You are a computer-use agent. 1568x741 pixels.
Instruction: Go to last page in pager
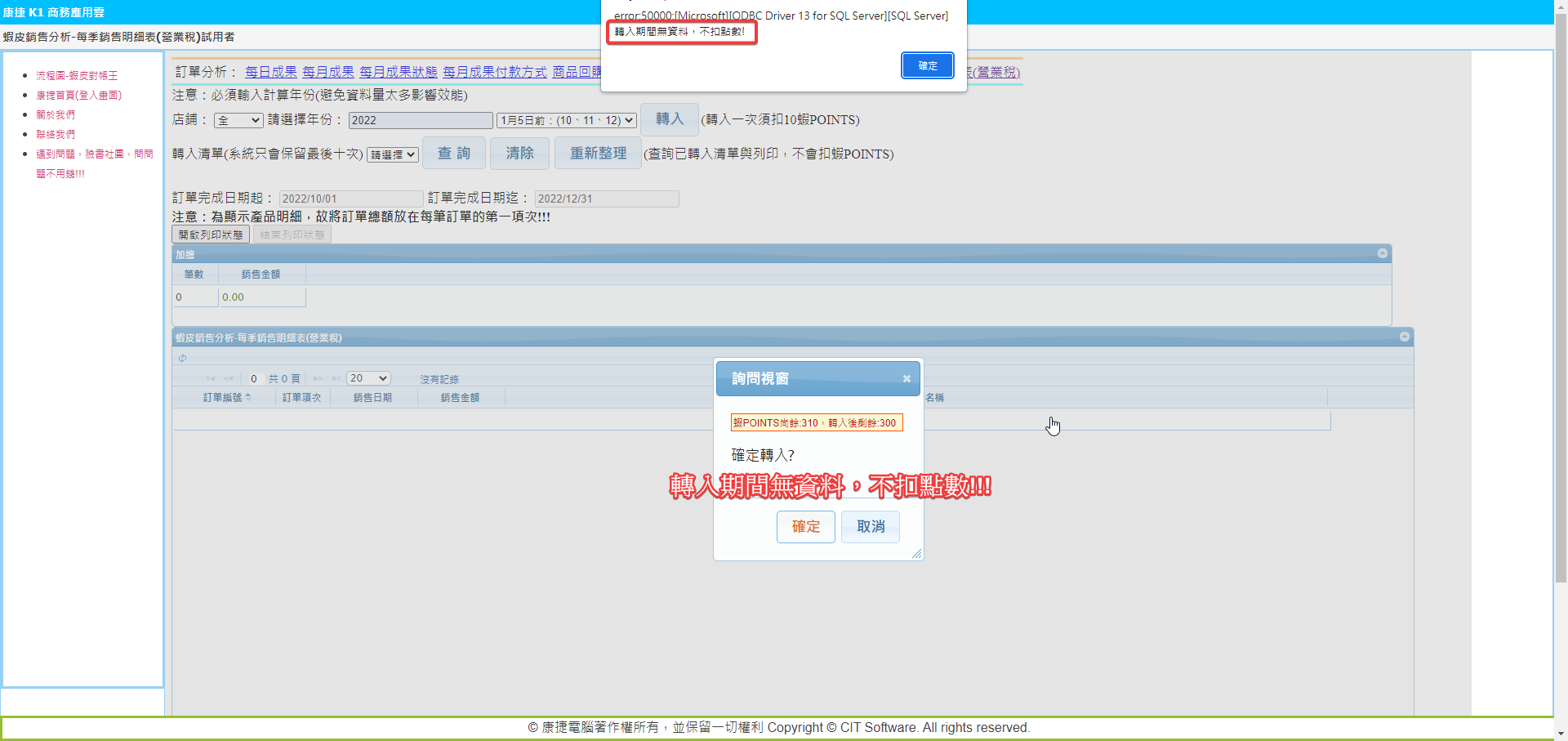[x=336, y=379]
